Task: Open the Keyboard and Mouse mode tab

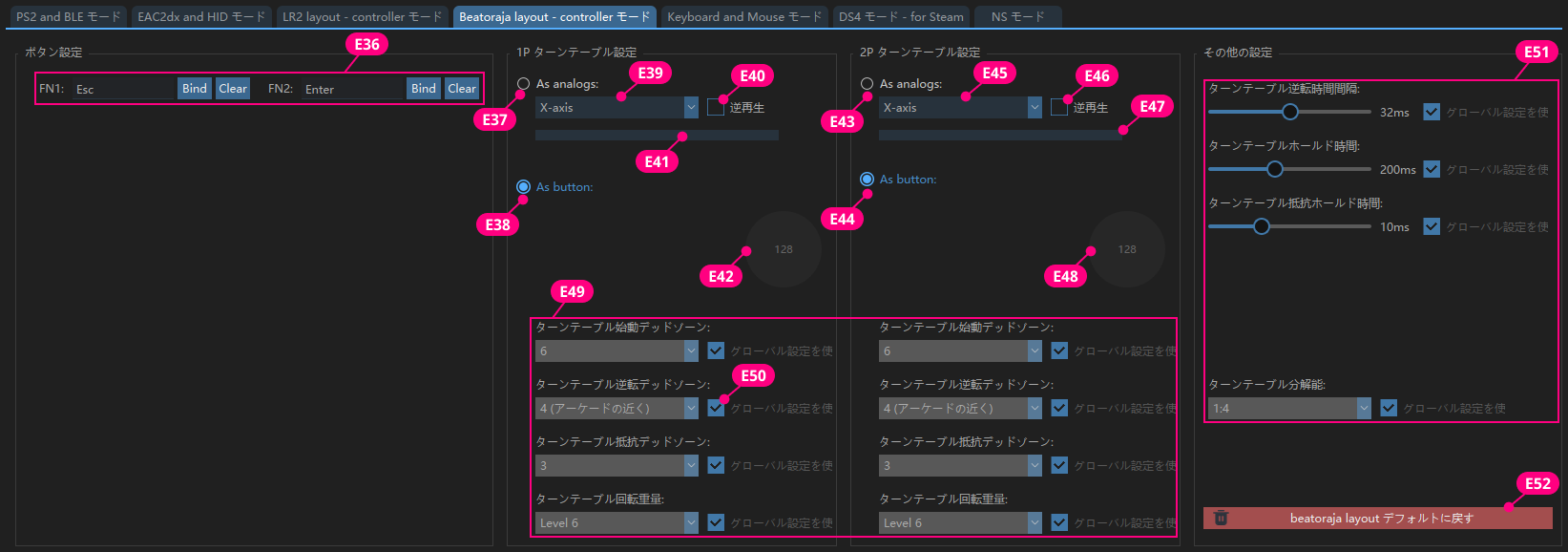Action: click(743, 17)
